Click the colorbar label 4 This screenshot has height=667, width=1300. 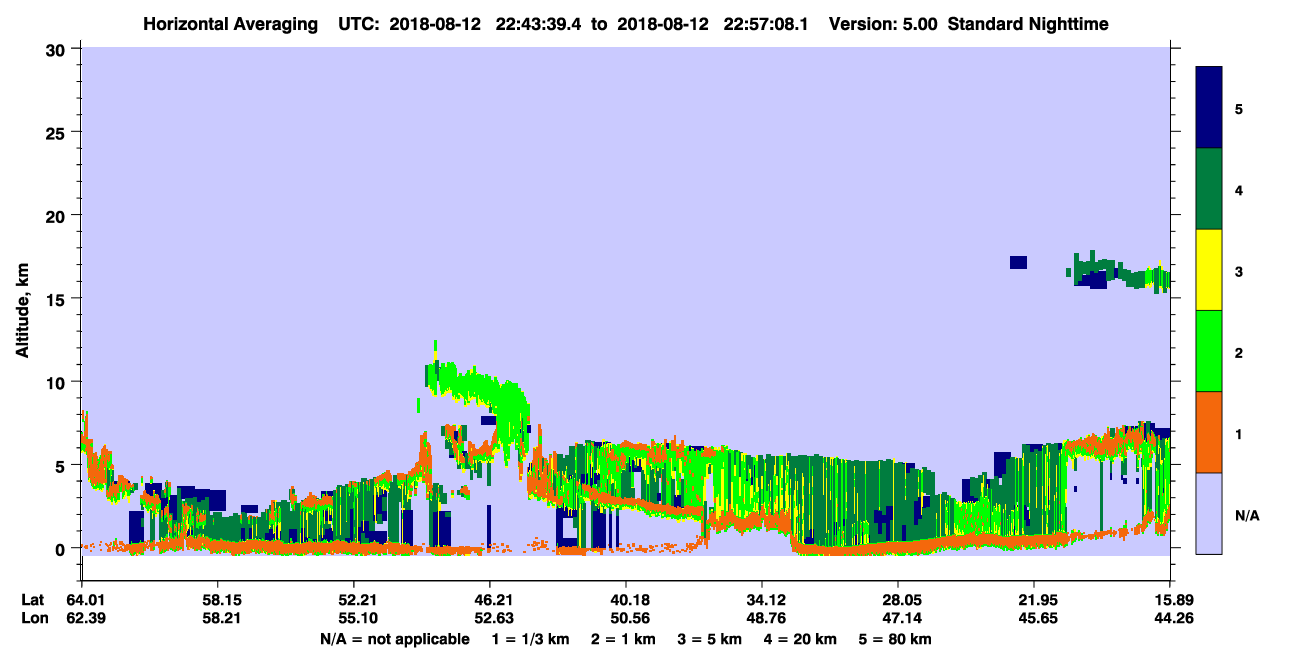(x=1238, y=190)
